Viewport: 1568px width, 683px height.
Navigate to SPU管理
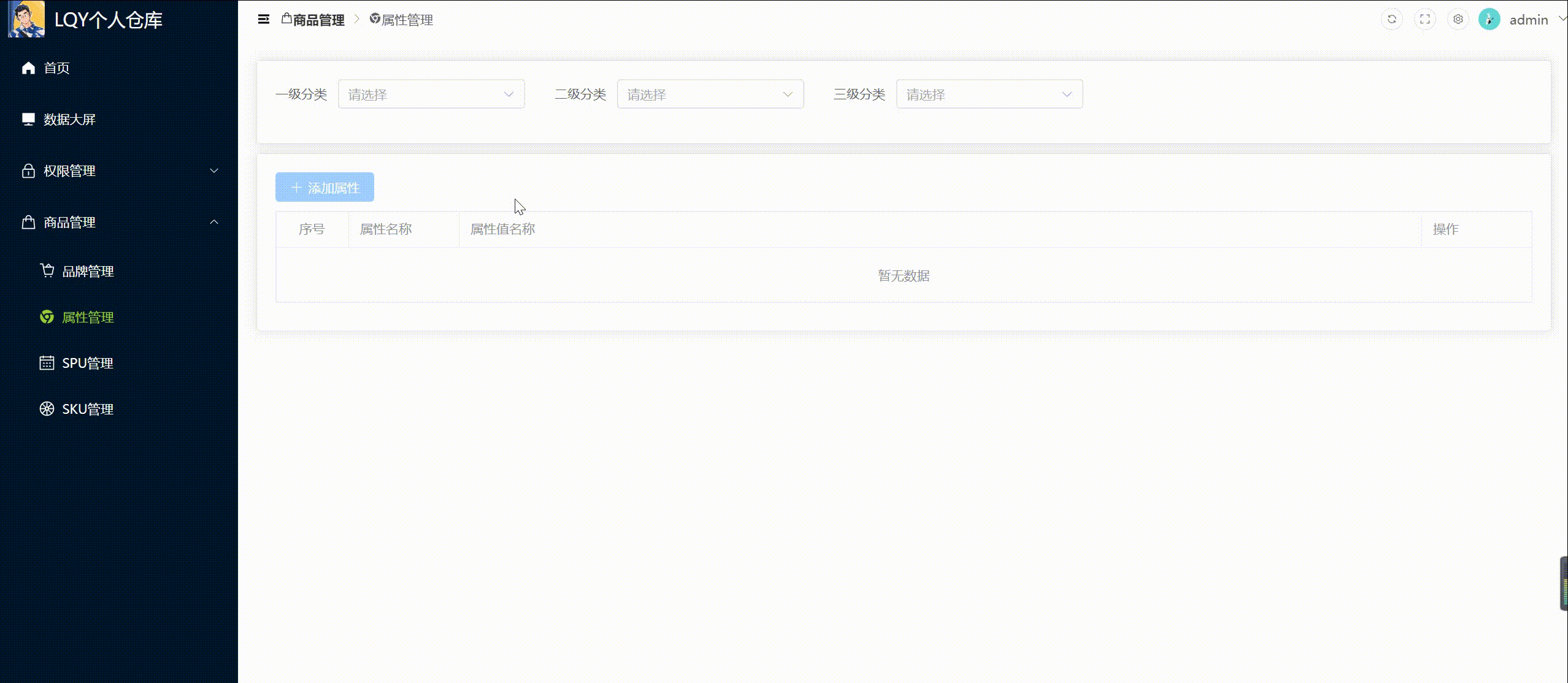pos(118,363)
